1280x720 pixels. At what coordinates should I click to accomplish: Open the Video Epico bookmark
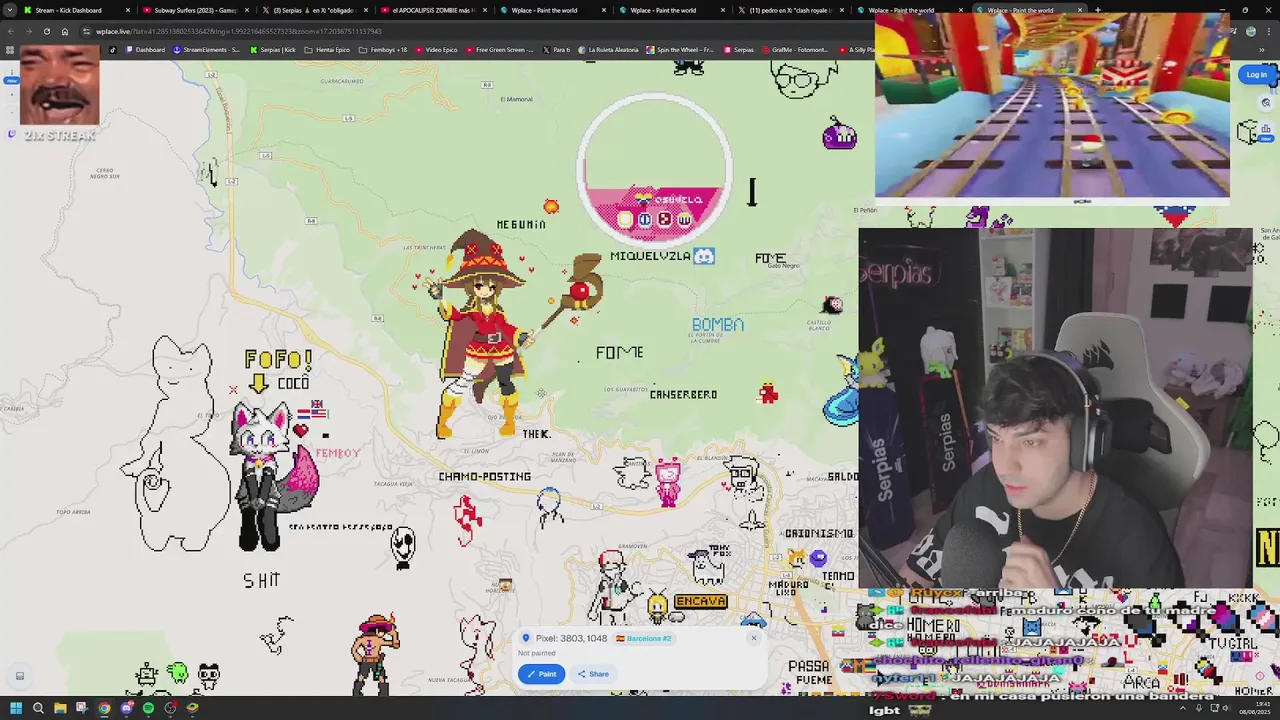click(436, 50)
